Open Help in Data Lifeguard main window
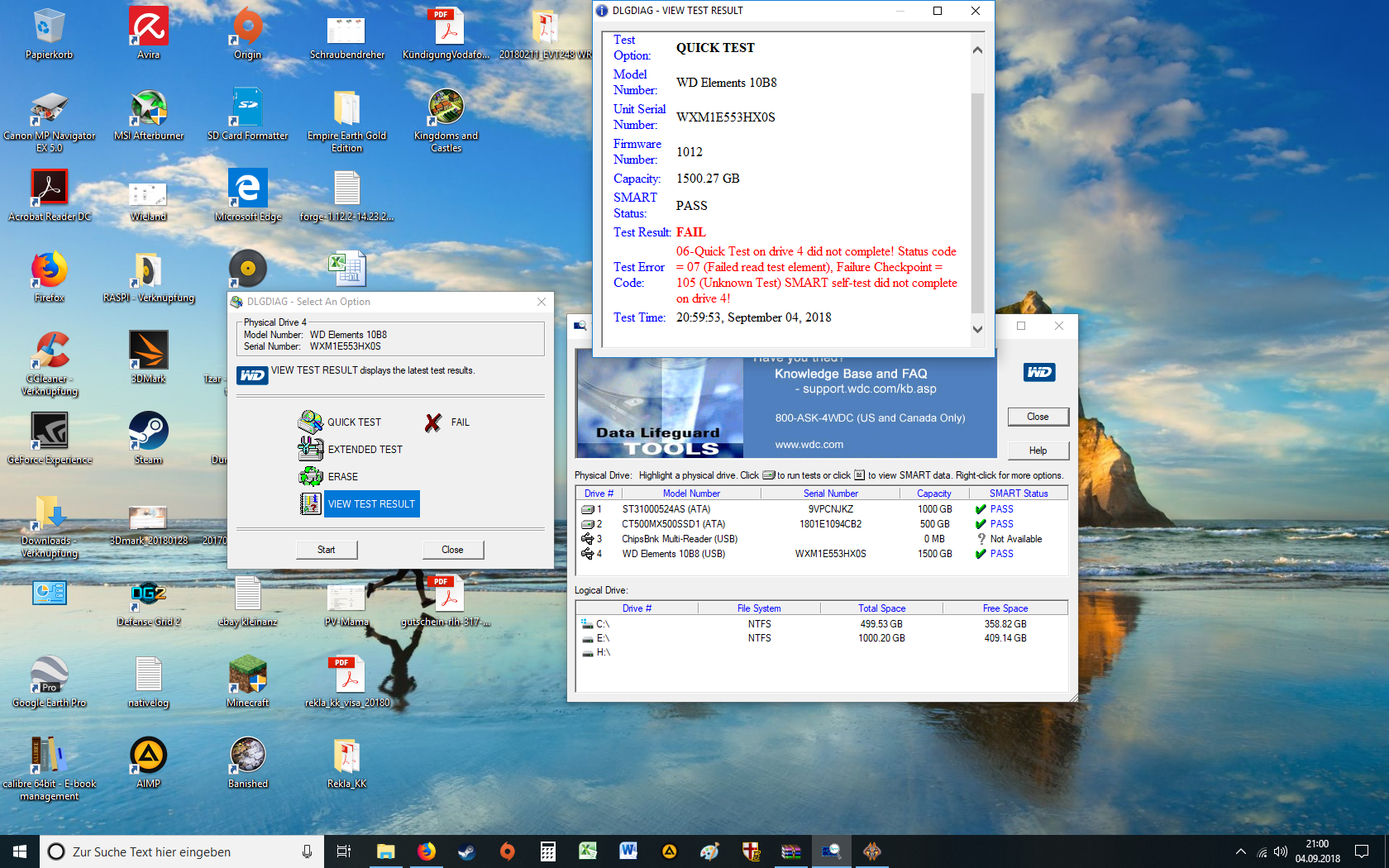The image size is (1389, 868). point(1038,451)
